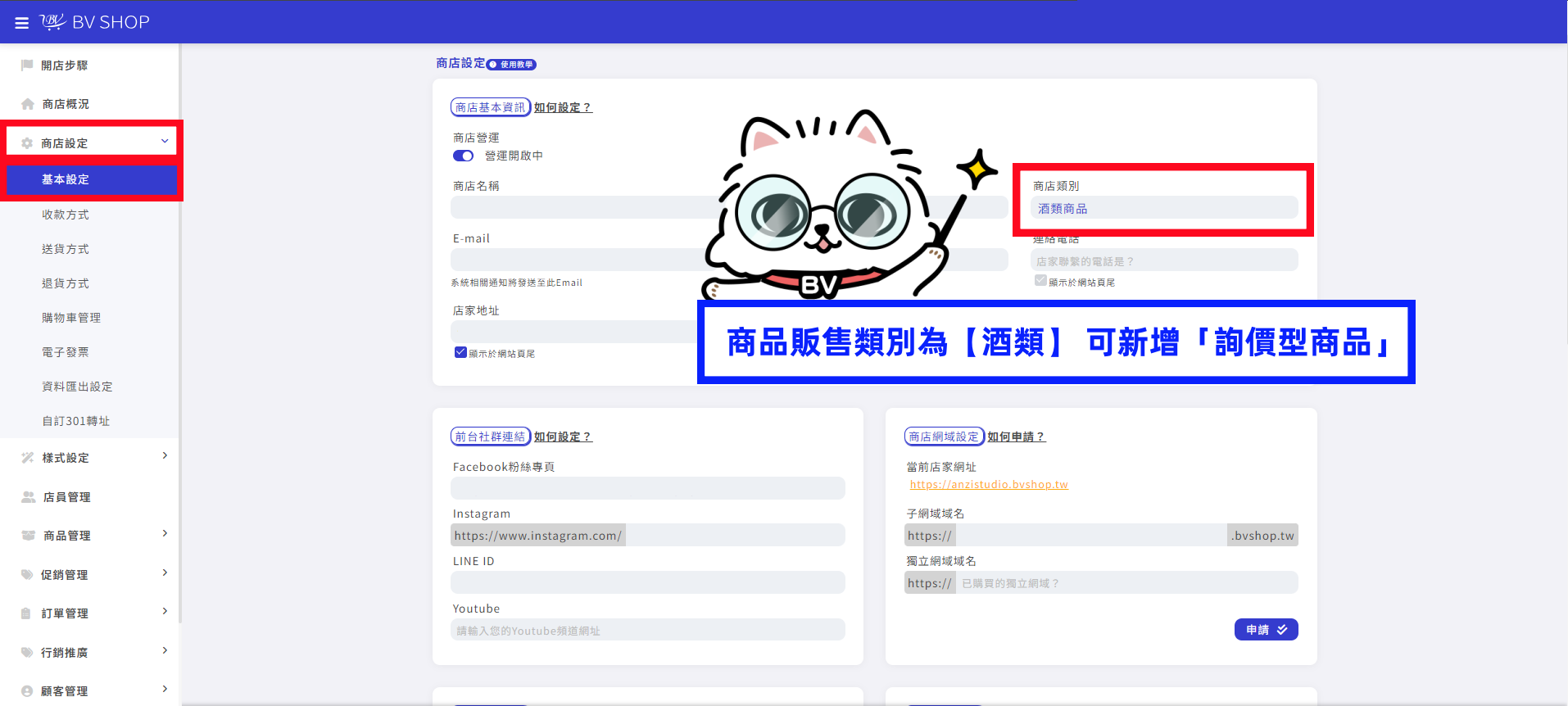Open 如何設定? link beside 商店基本資訊
Image resolution: width=1568 pixels, height=706 pixels.
[563, 107]
